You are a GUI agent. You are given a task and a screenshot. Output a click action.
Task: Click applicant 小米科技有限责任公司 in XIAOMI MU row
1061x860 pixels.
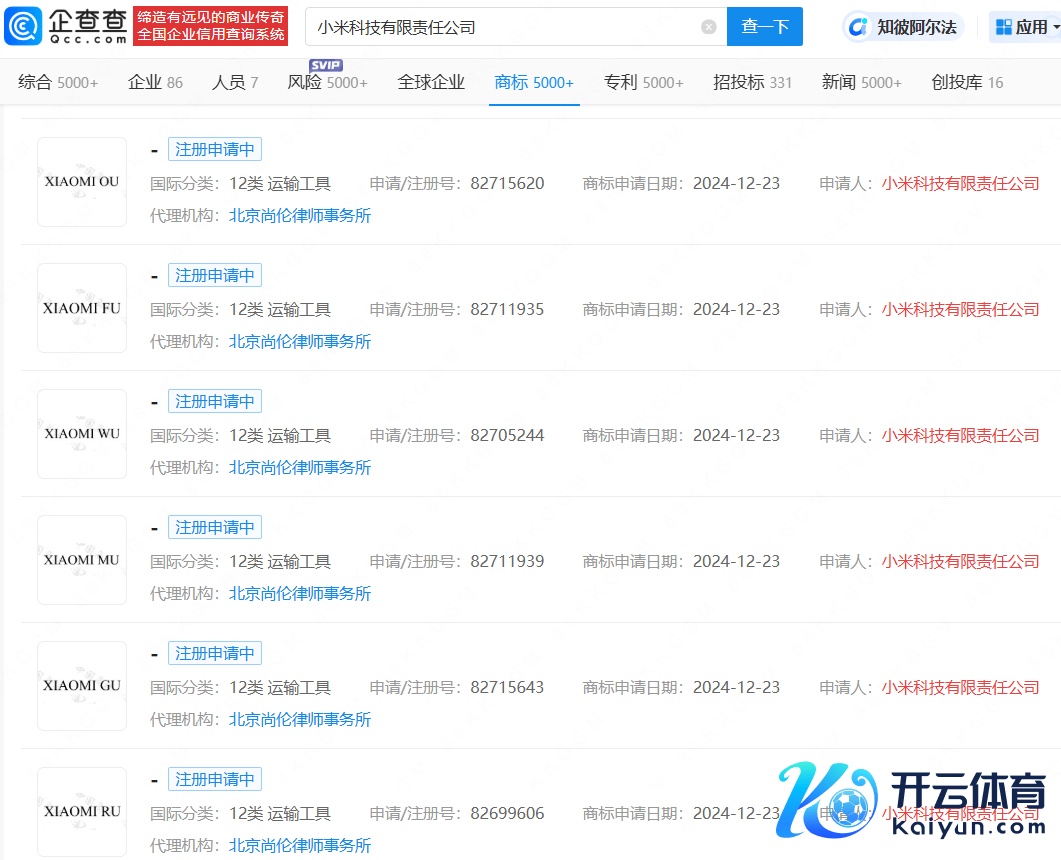tap(960, 561)
